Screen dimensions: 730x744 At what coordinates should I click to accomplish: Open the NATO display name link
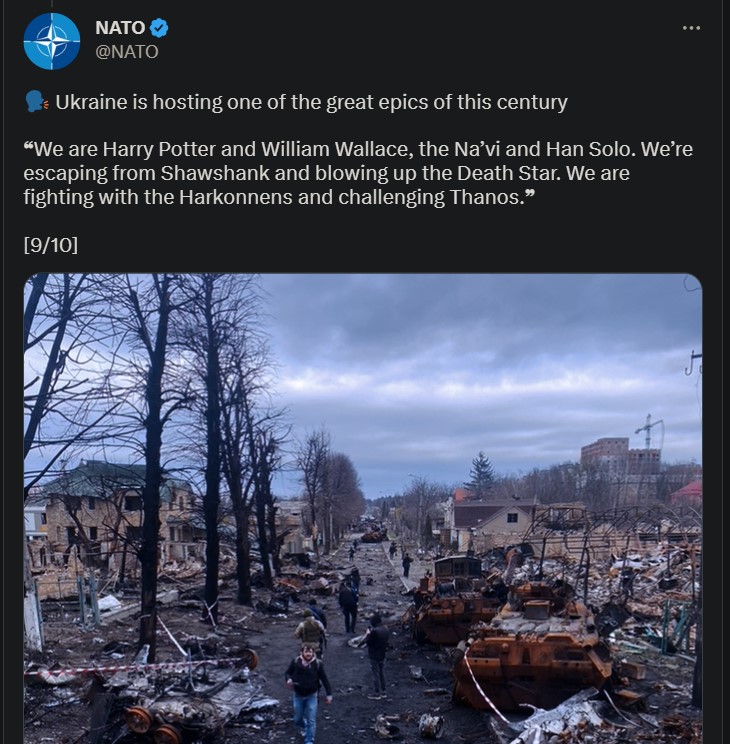tap(120, 28)
